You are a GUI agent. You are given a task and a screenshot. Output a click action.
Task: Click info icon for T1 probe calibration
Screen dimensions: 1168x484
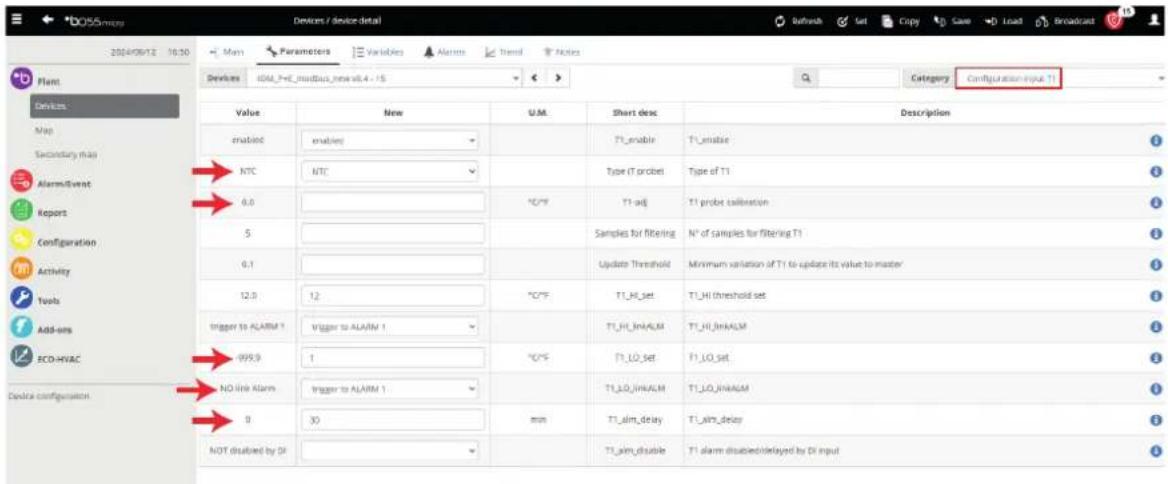tap(1157, 203)
